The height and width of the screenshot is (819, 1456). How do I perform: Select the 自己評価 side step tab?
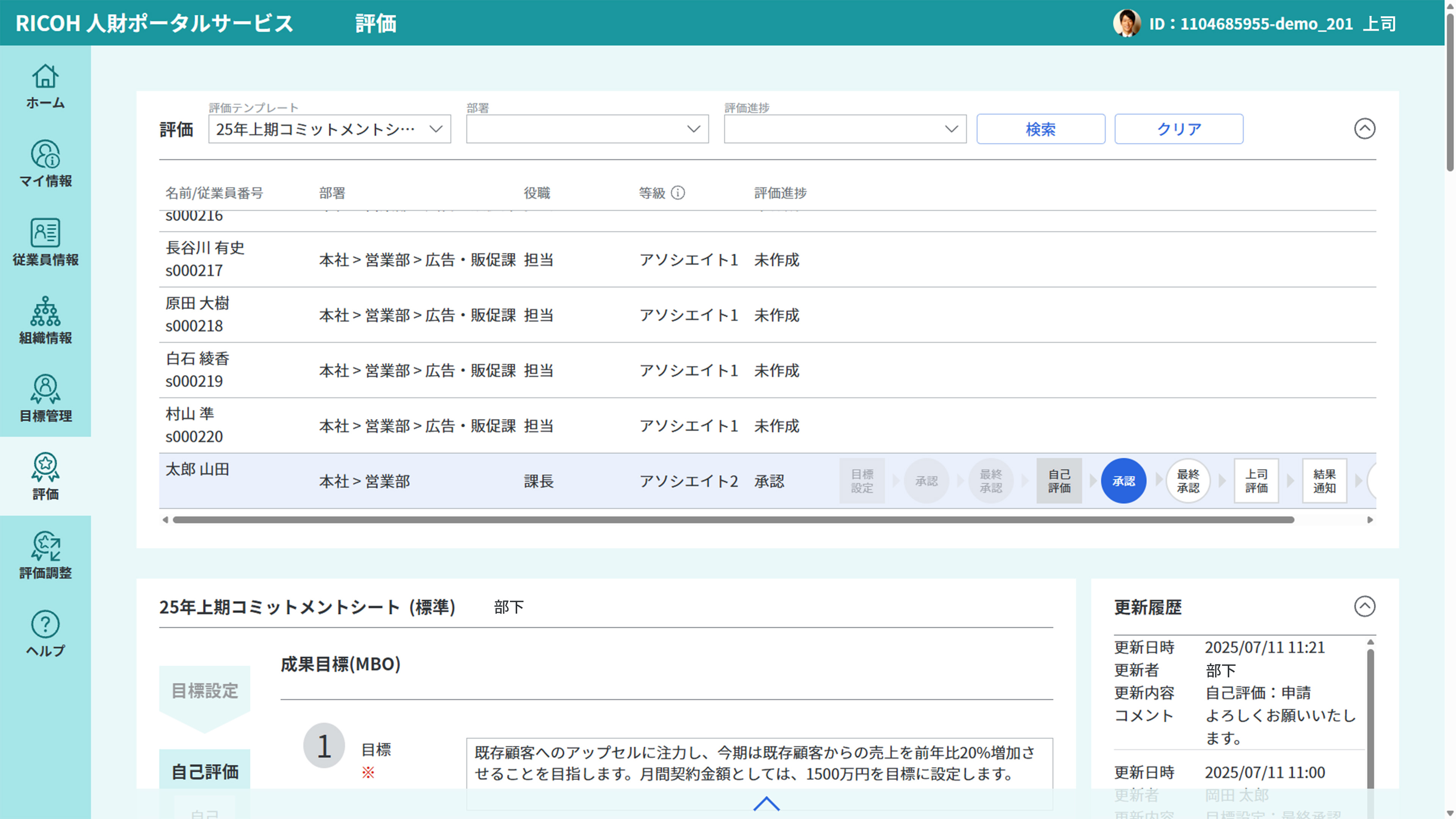click(205, 772)
